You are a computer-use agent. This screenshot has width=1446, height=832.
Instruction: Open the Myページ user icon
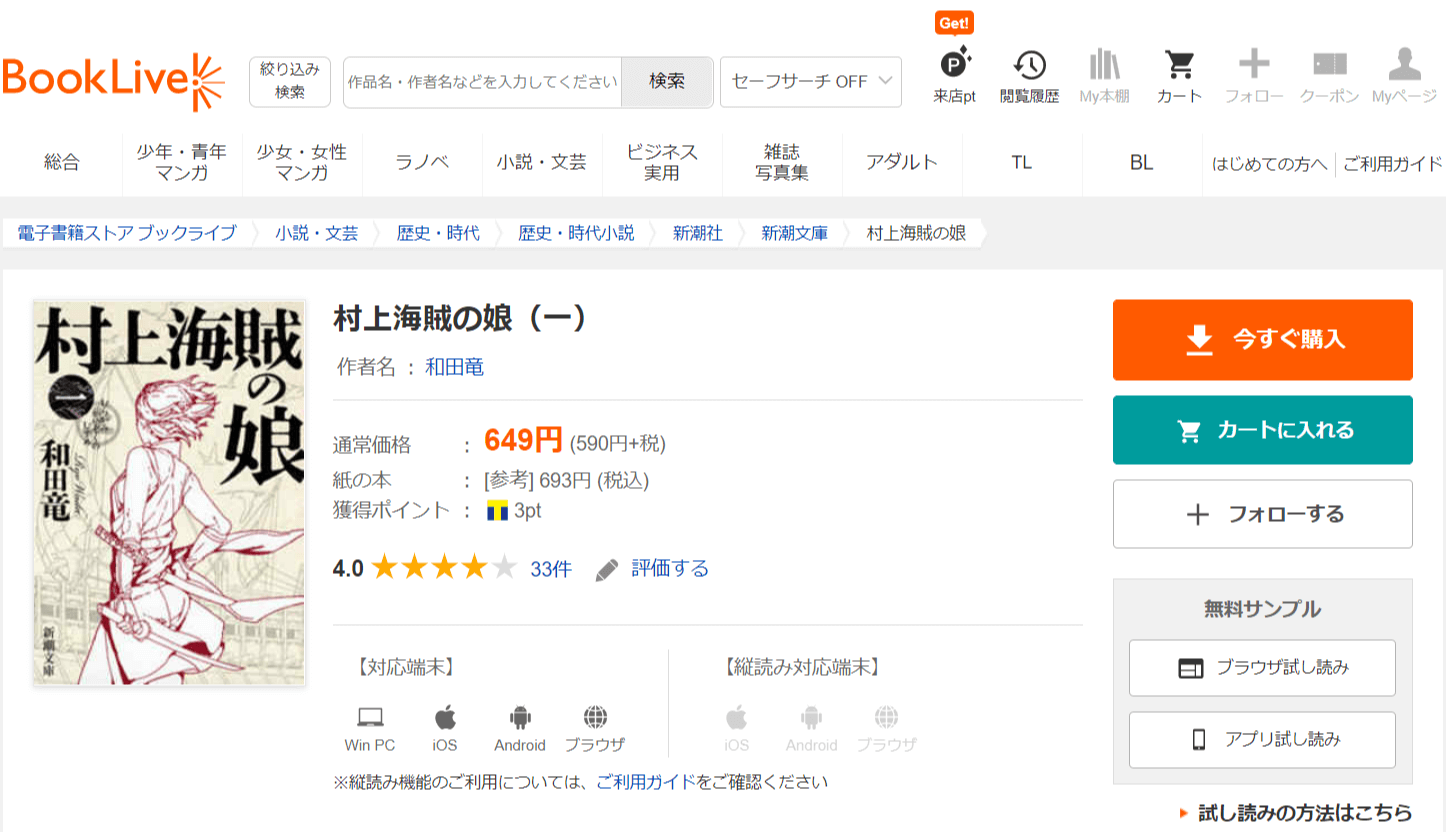pos(1404,66)
